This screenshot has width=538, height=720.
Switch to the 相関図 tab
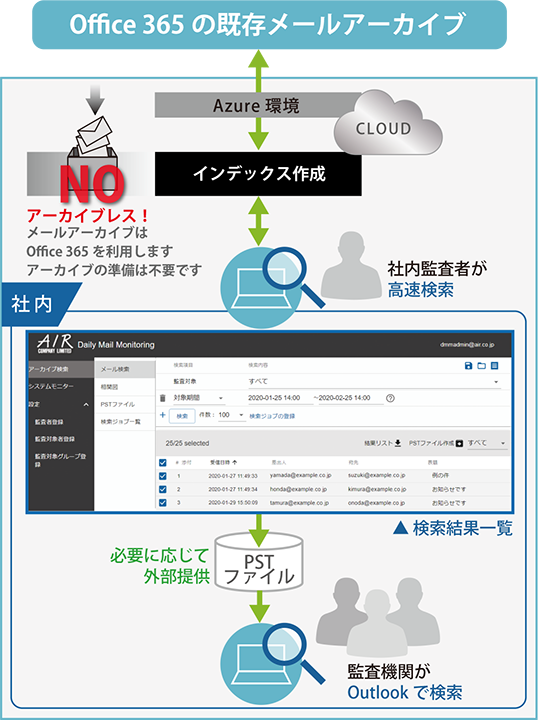click(125, 387)
